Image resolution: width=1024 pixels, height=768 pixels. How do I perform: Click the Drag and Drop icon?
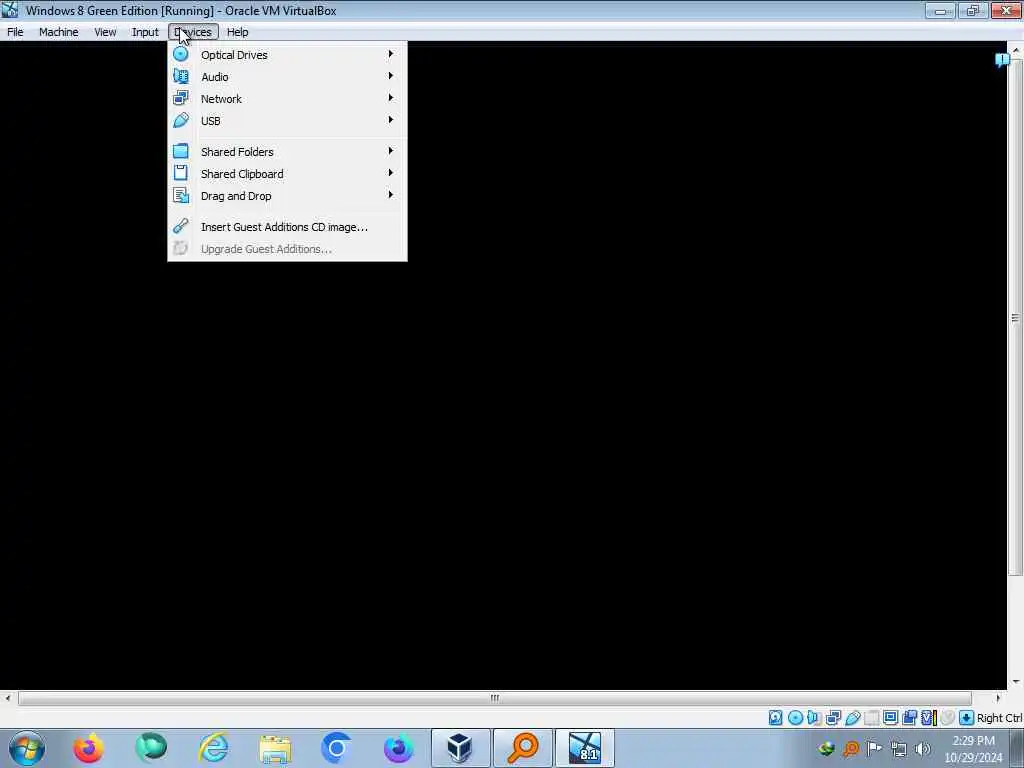point(181,196)
